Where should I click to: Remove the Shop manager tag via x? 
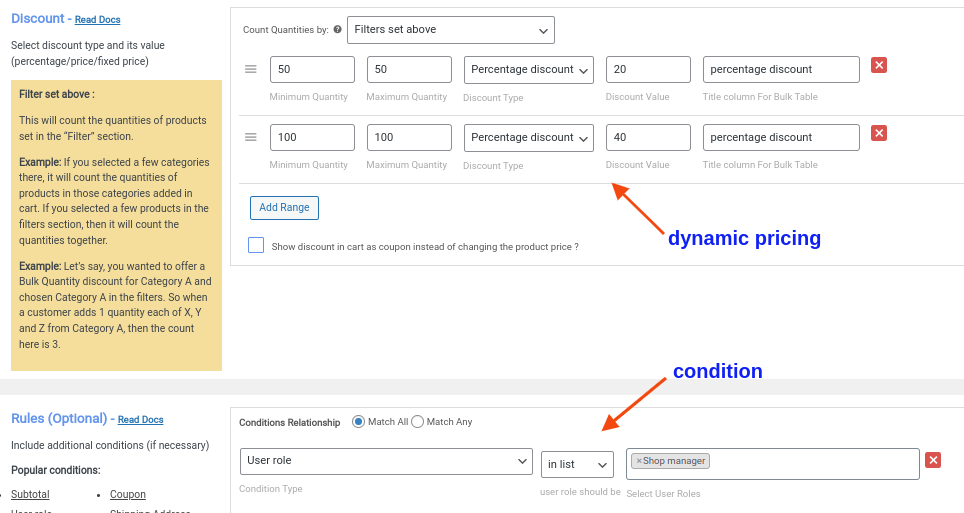[639, 461]
